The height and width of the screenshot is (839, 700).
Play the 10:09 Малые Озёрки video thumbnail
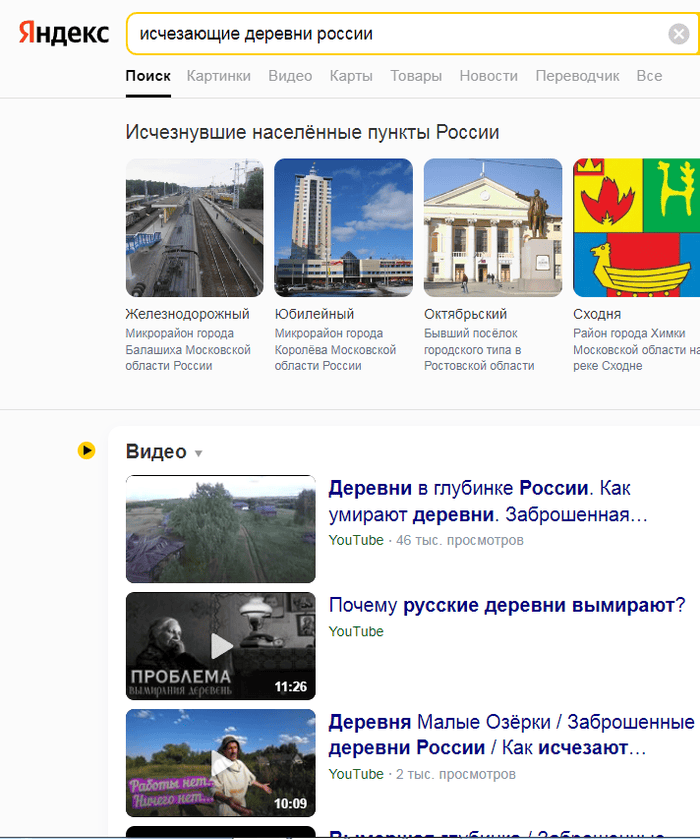[x=220, y=763]
